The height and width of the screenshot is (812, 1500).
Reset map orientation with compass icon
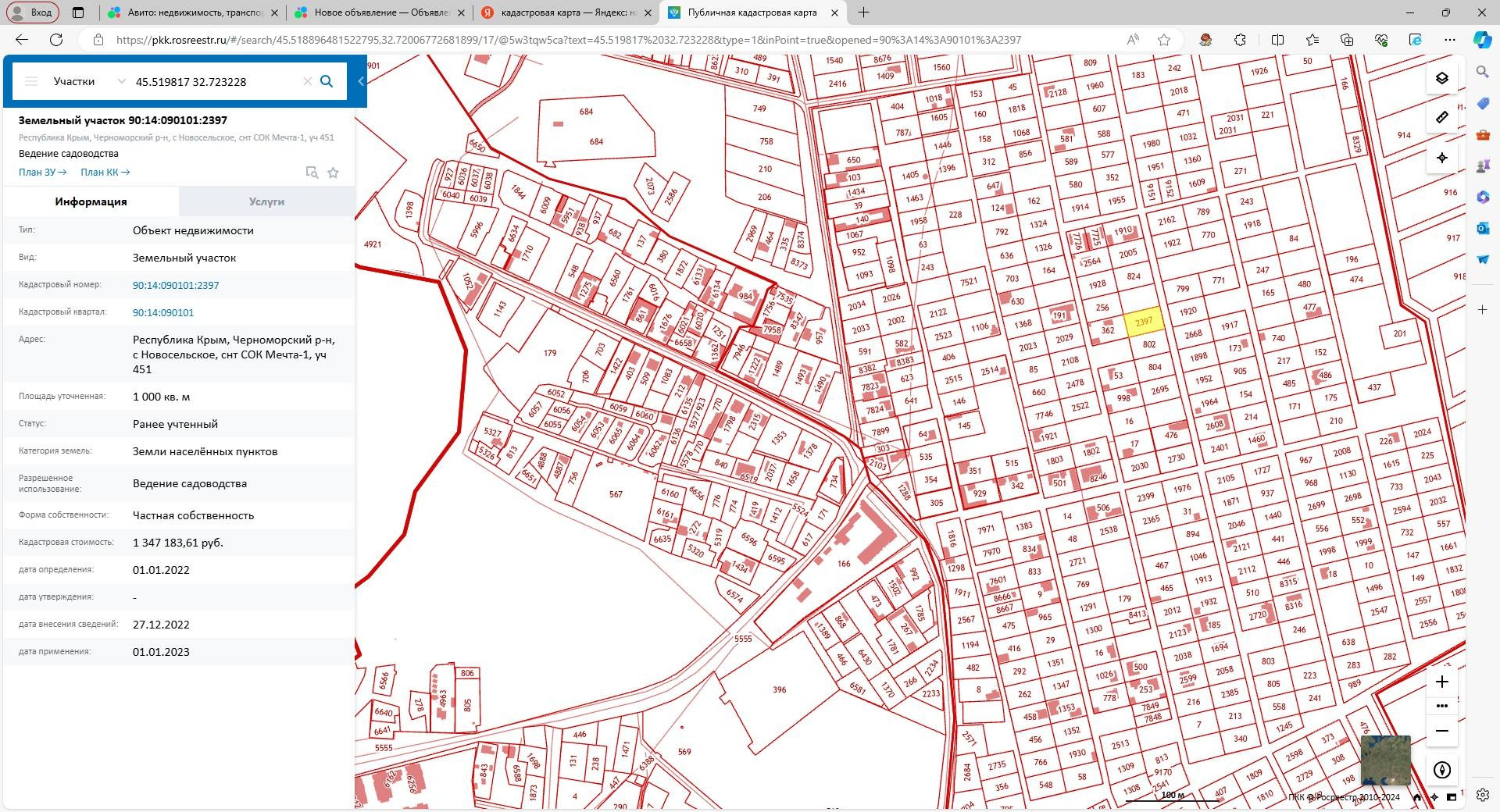pos(1441,770)
